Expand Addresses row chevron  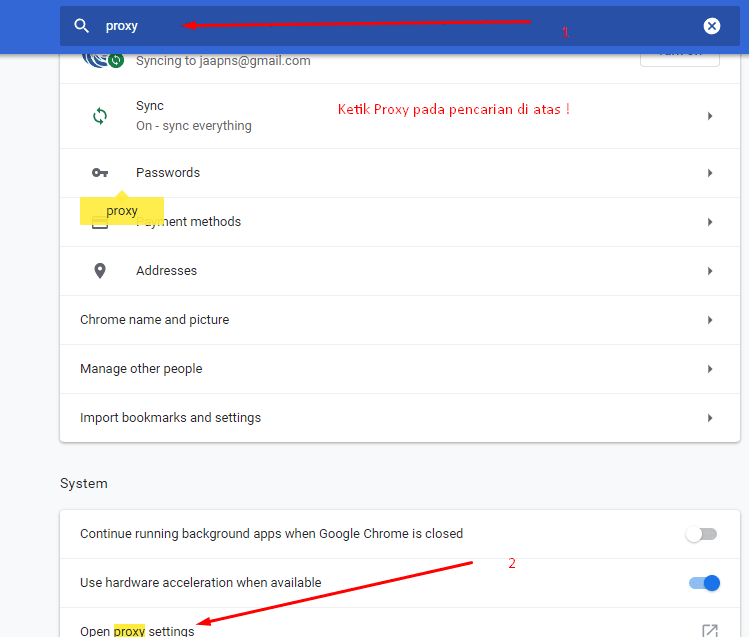[x=710, y=271]
